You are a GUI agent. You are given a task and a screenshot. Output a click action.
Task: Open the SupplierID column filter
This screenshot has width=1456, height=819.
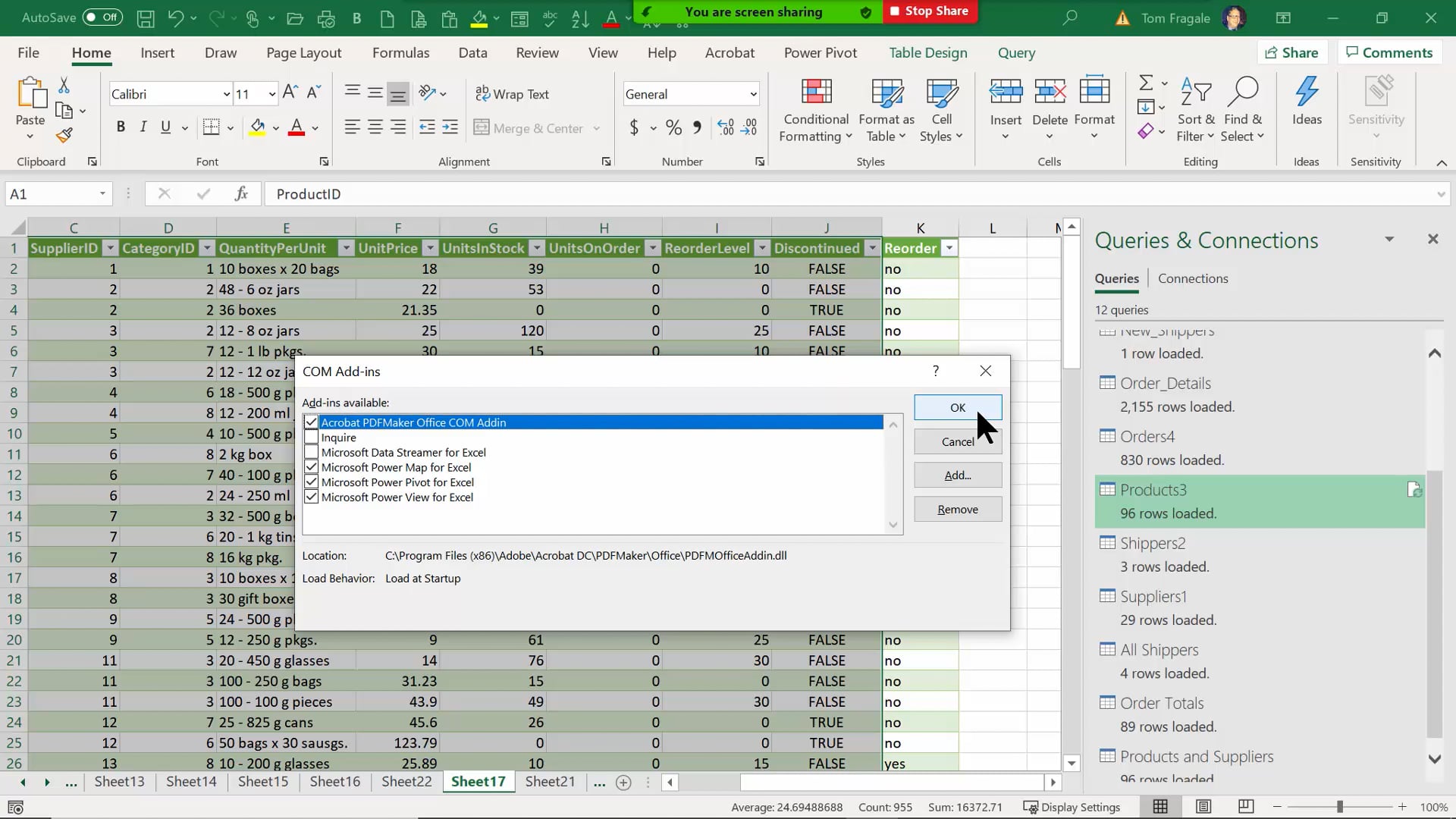point(110,248)
